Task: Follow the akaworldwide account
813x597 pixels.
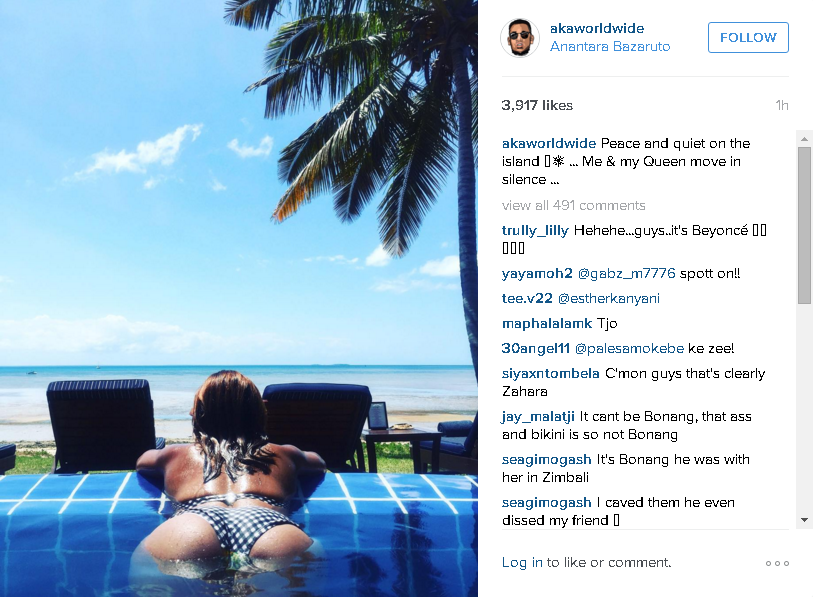Action: (748, 37)
